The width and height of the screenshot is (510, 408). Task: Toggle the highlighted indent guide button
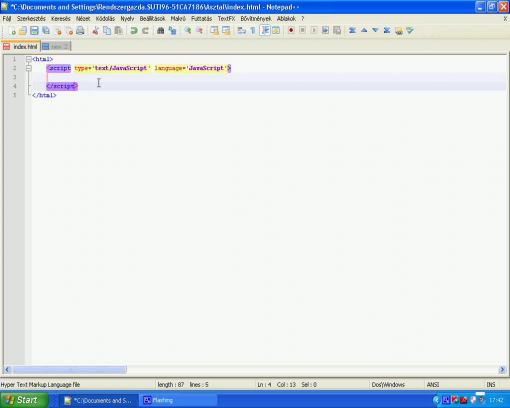pos(265,31)
